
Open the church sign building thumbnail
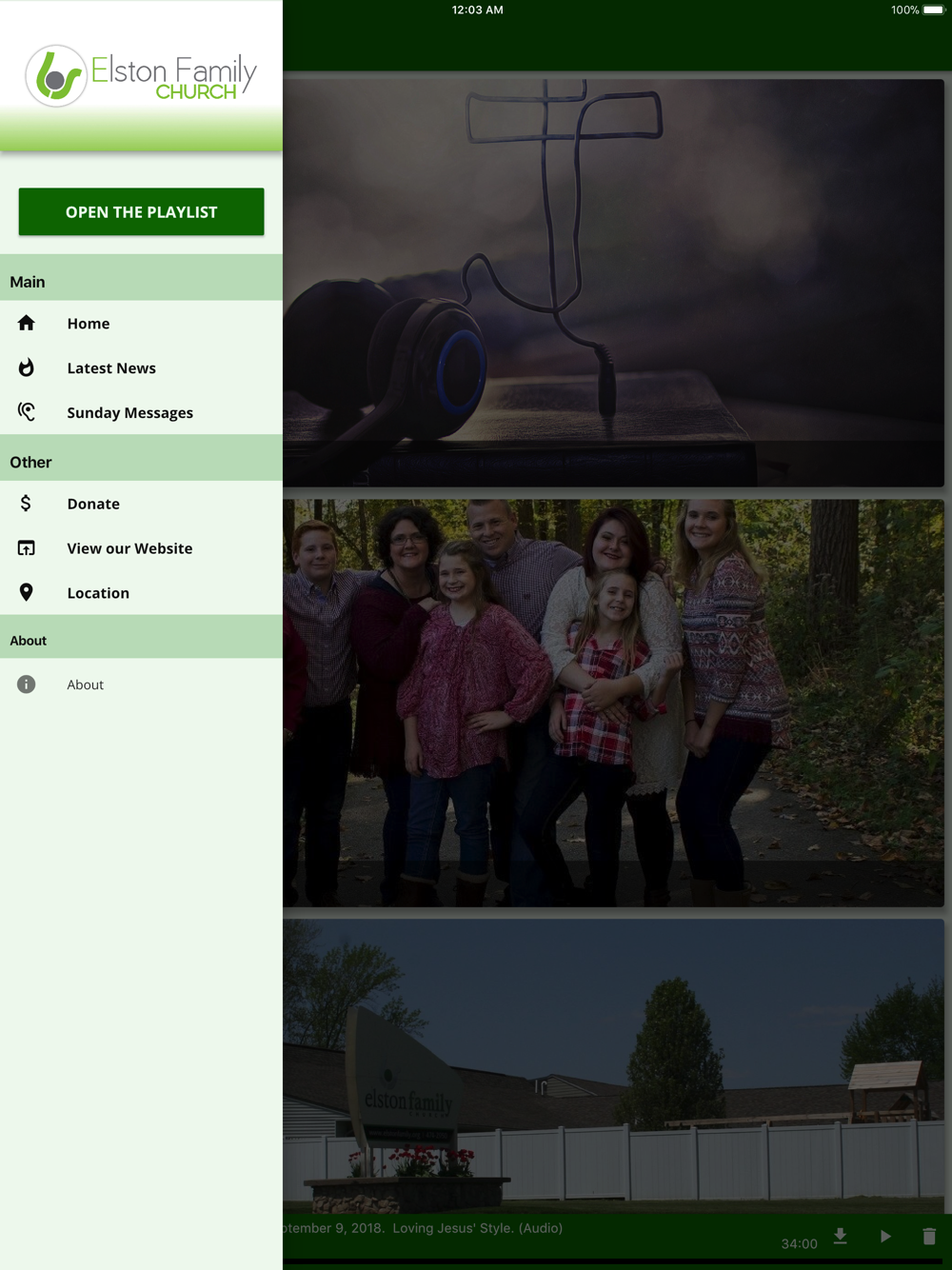click(x=613, y=1065)
